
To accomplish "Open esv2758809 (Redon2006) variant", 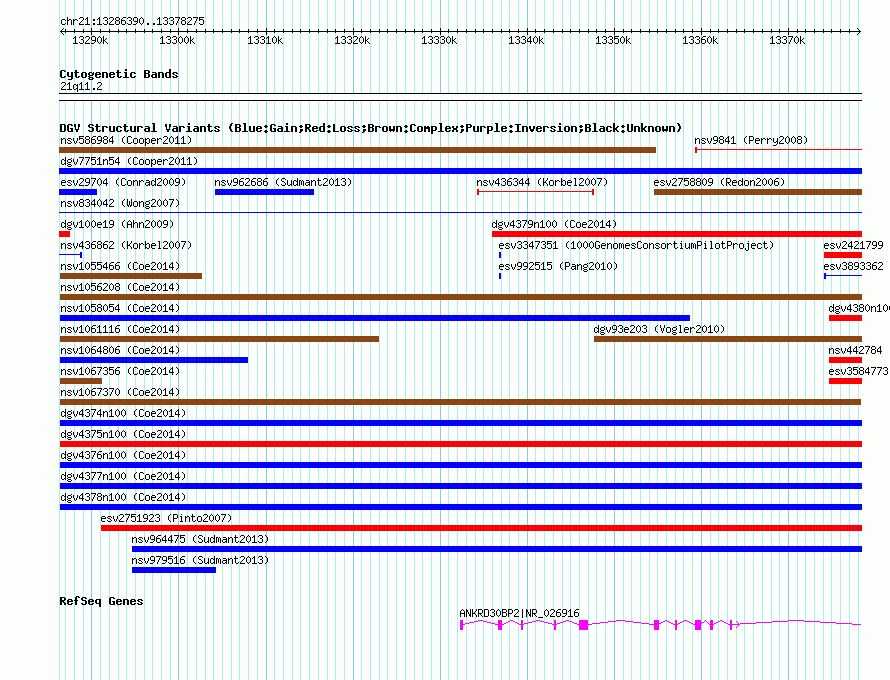I will (x=719, y=182).
